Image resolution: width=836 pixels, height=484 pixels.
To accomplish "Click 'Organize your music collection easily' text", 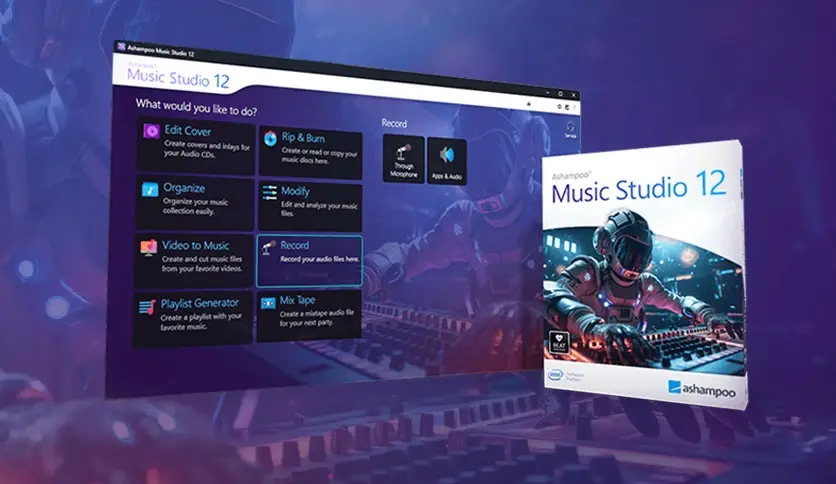I will (x=195, y=206).
